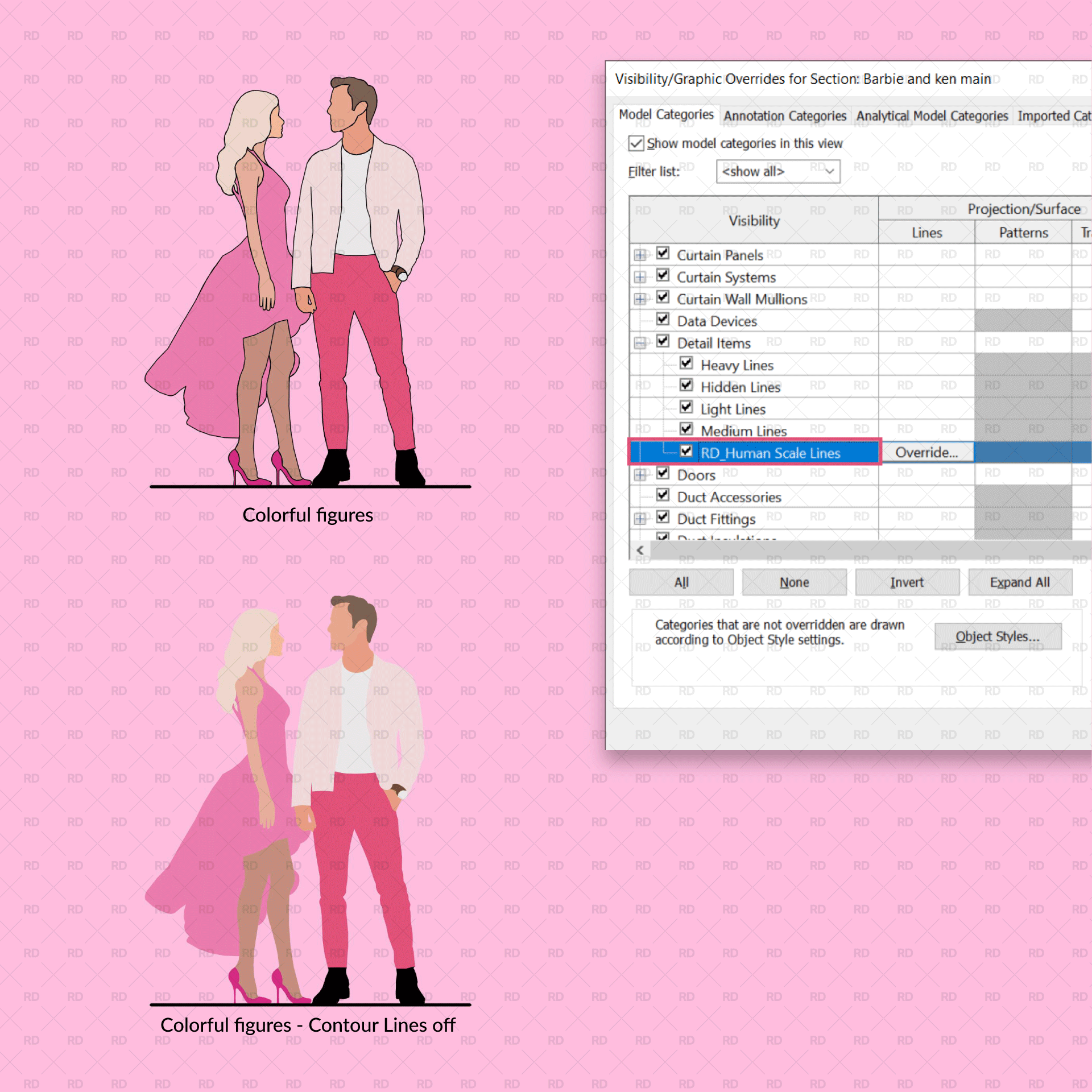Disable Hidden Lines visibility
The width and height of the screenshot is (1092, 1092).
(686, 386)
